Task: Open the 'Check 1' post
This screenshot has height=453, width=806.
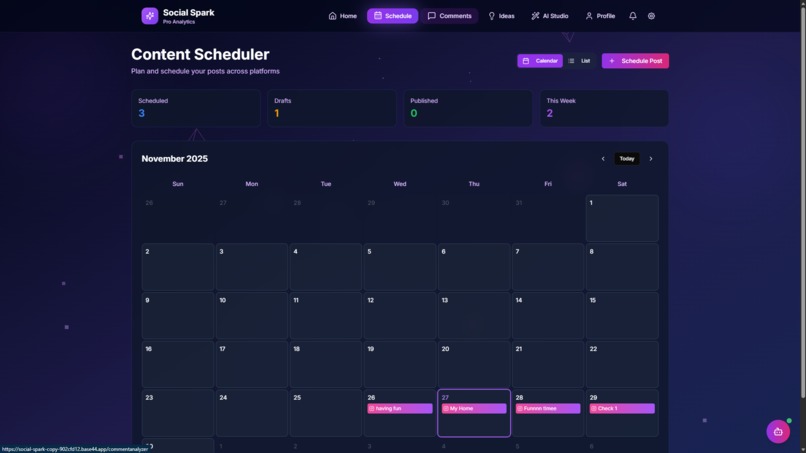Action: click(622, 408)
